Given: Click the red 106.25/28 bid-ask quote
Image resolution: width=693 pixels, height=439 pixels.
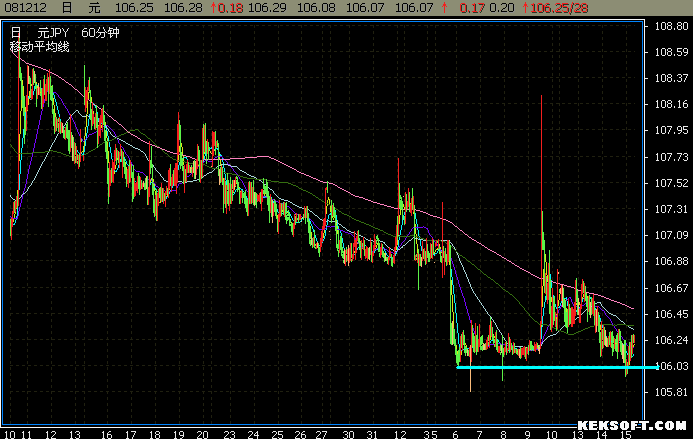Looking at the screenshot, I should click(x=559, y=8).
